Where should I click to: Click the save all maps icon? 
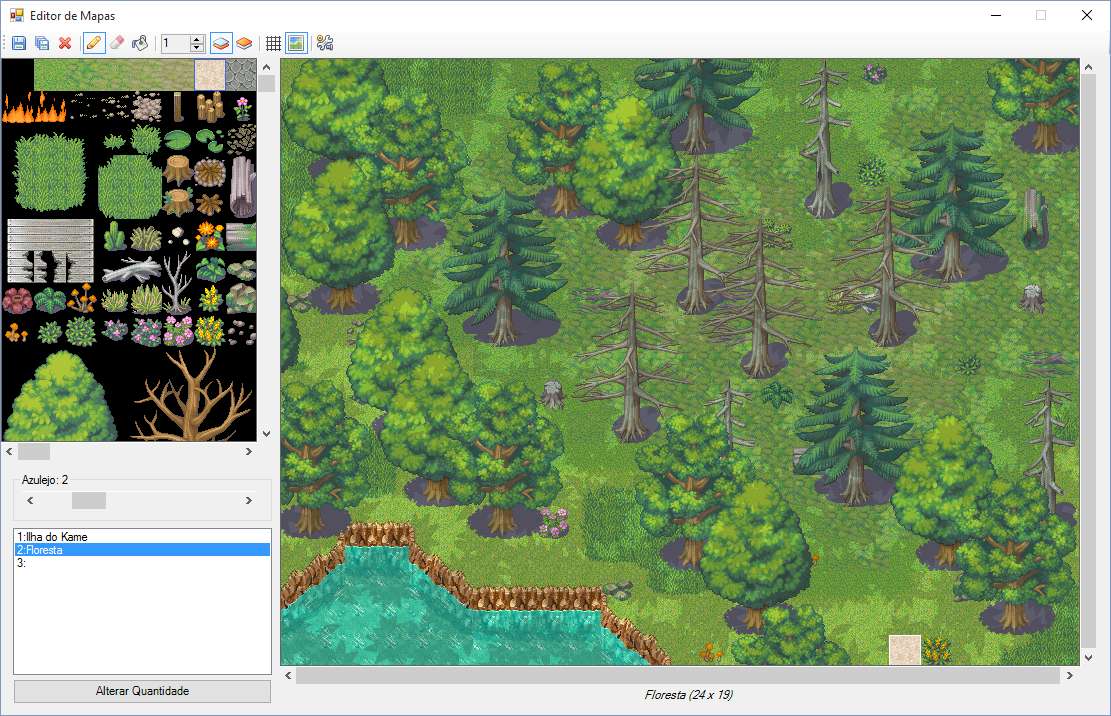click(x=42, y=43)
